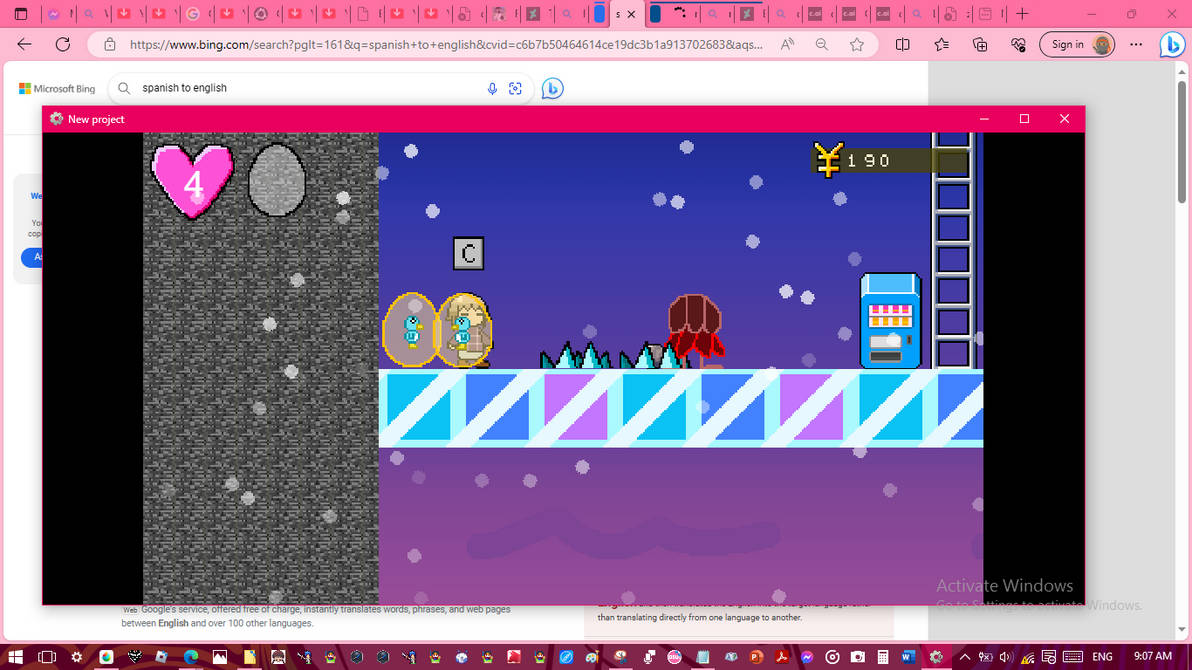Click the yen currency symbol
This screenshot has width=1192, height=670.
tap(828, 160)
